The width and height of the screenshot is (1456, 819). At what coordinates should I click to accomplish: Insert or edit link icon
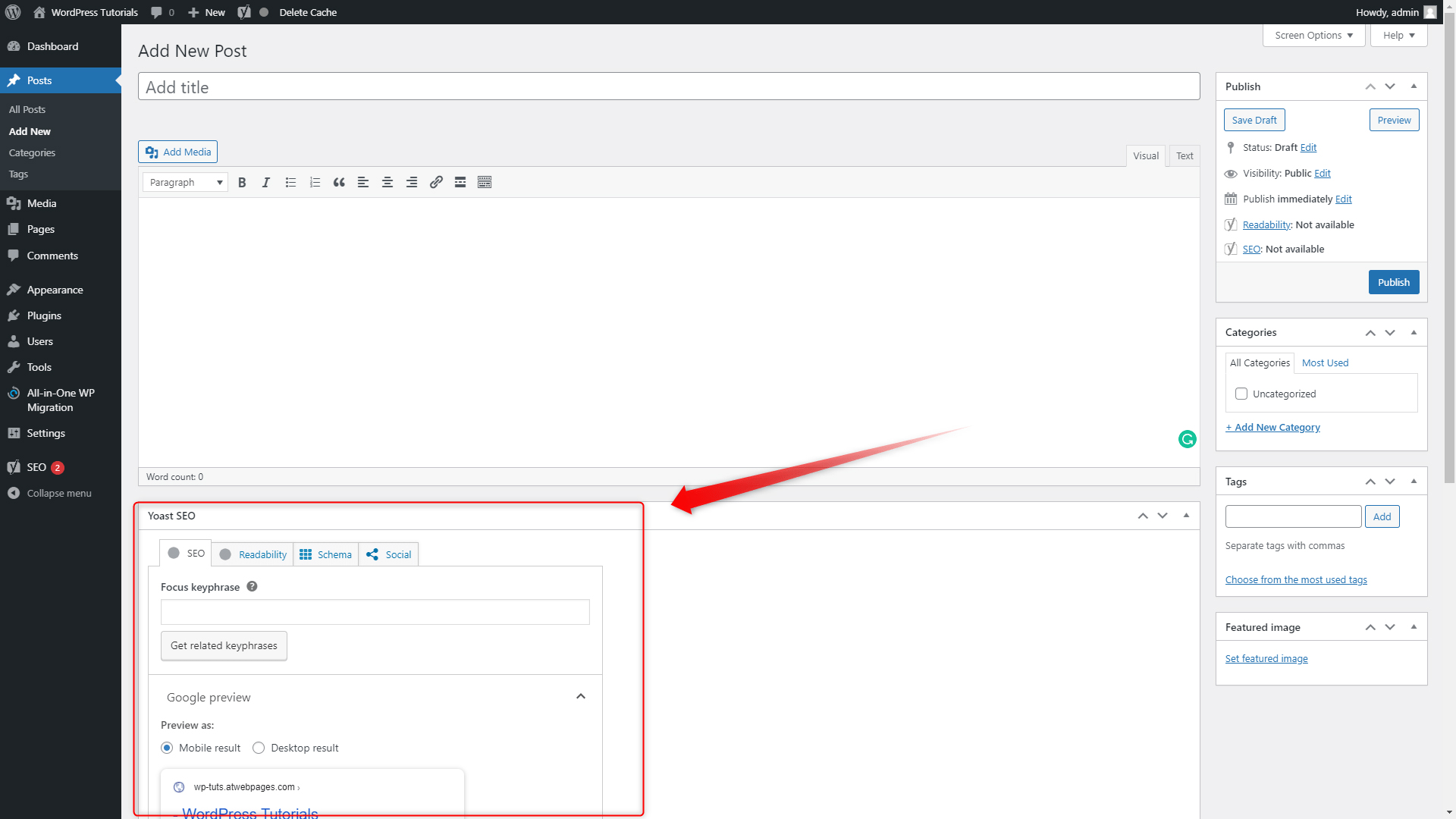(x=436, y=182)
